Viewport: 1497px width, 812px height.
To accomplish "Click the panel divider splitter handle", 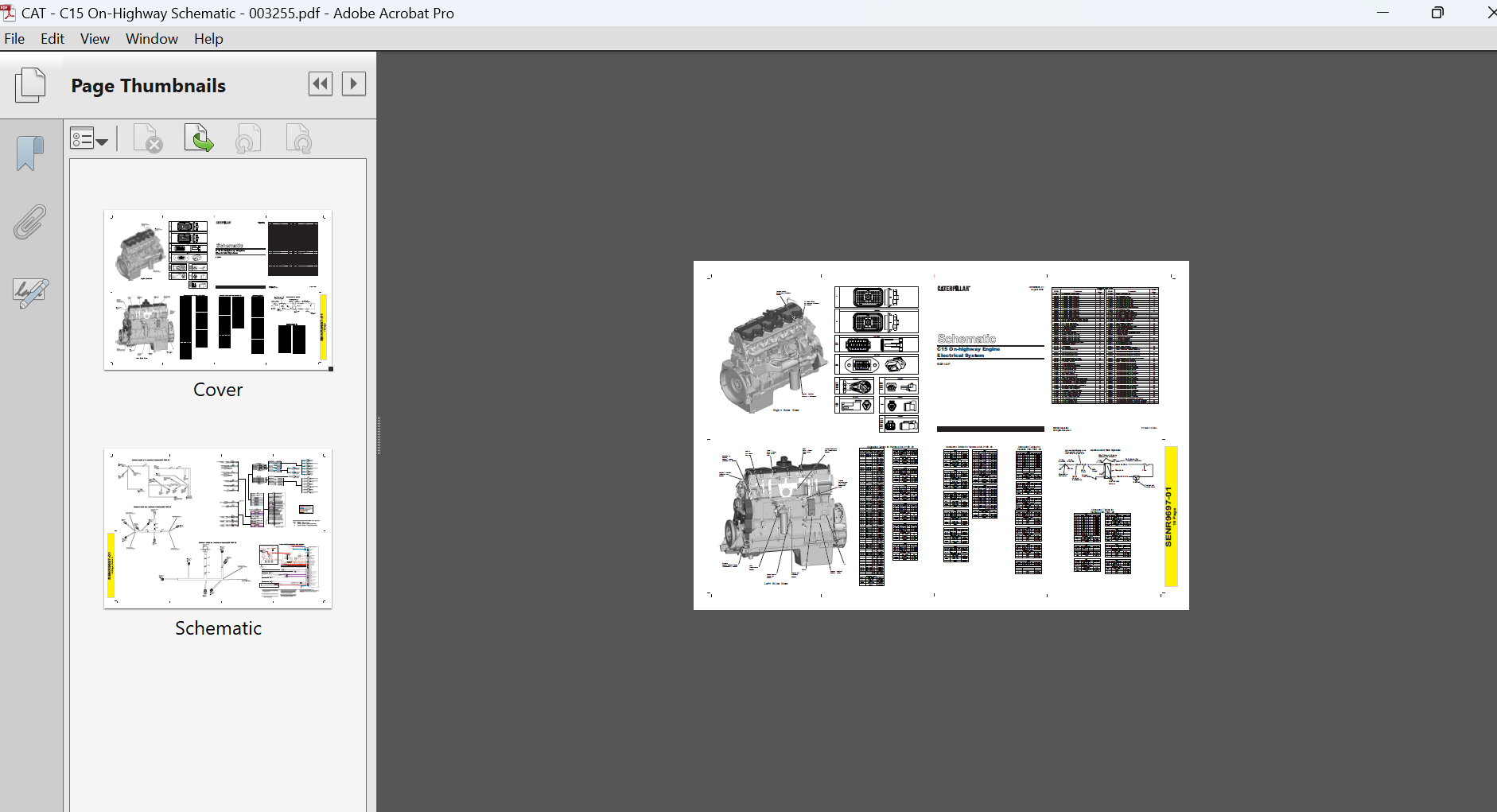I will [379, 435].
